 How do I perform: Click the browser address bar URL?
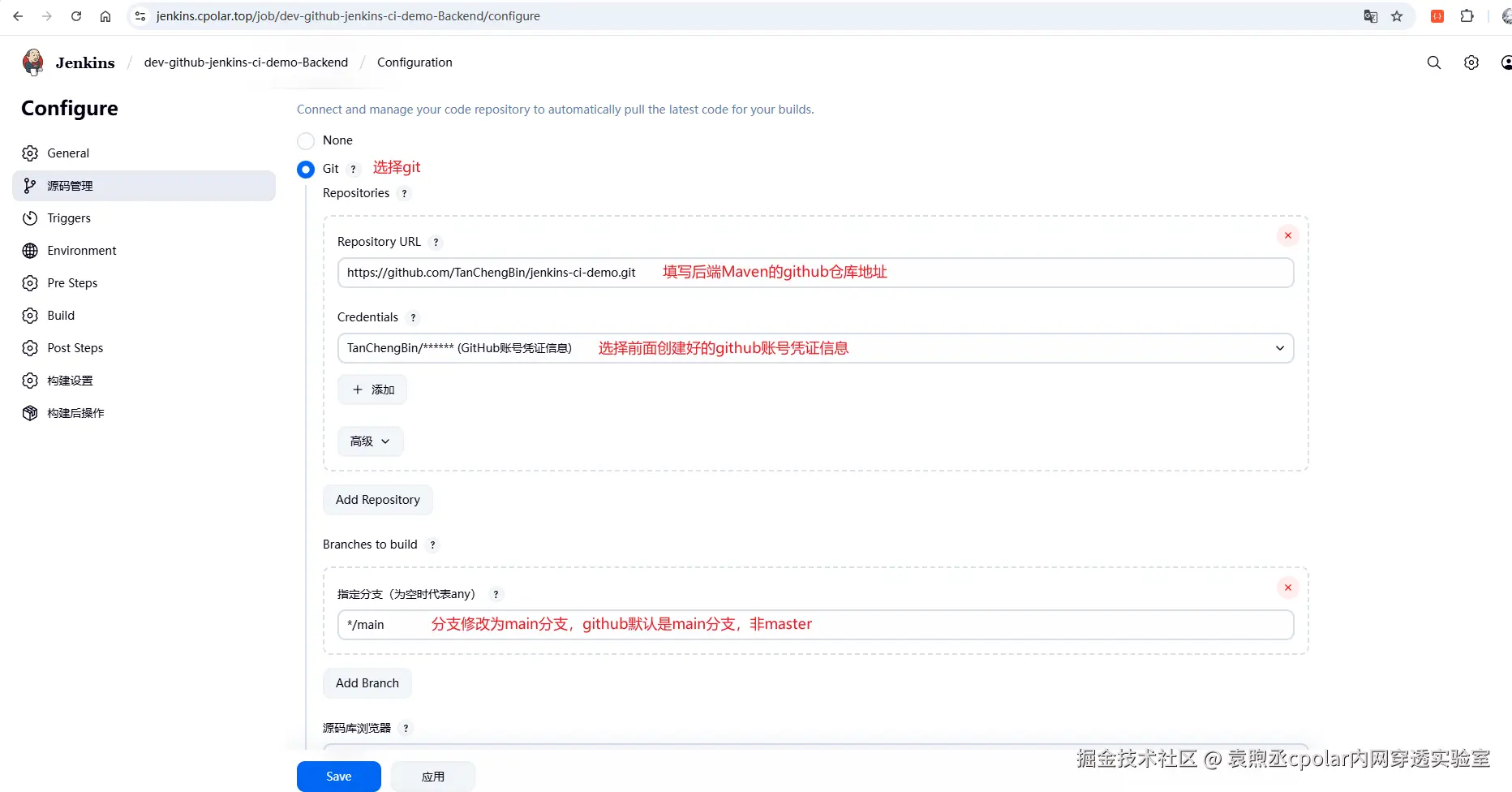(348, 16)
